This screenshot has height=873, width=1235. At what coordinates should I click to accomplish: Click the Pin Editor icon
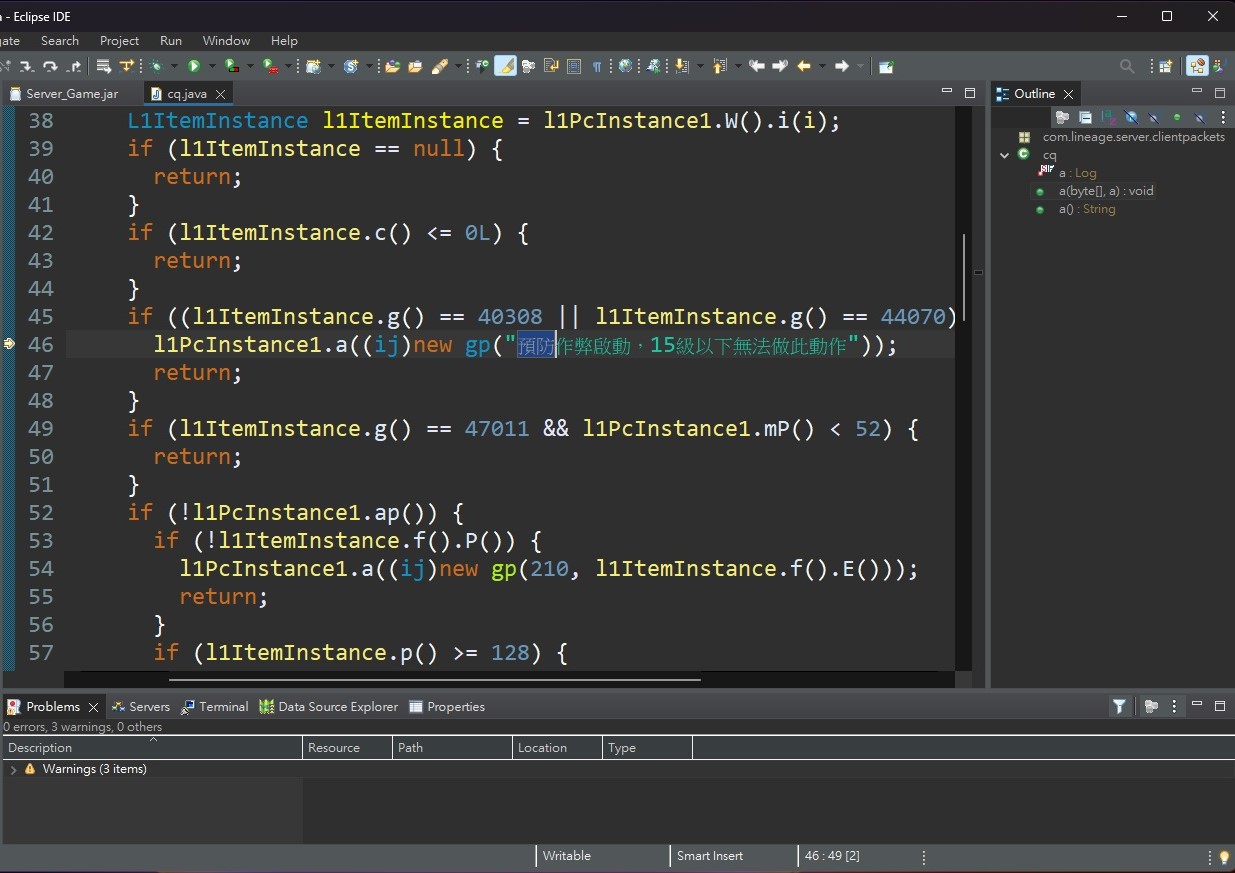tap(886, 66)
